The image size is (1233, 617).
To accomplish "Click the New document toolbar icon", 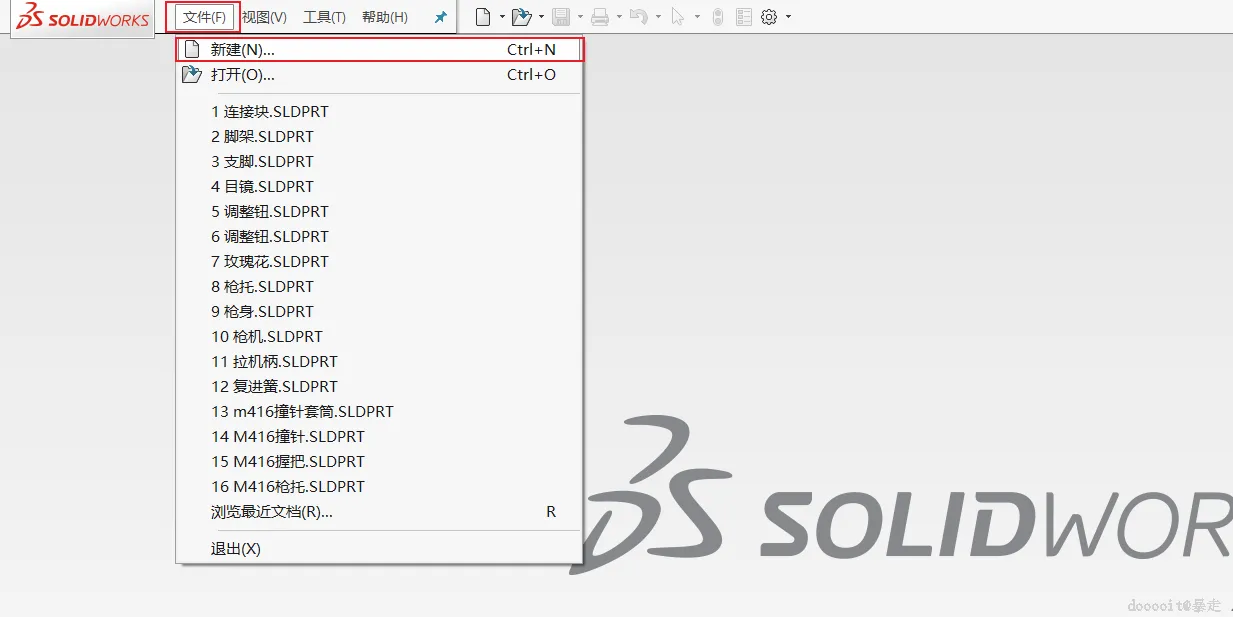I will point(483,17).
